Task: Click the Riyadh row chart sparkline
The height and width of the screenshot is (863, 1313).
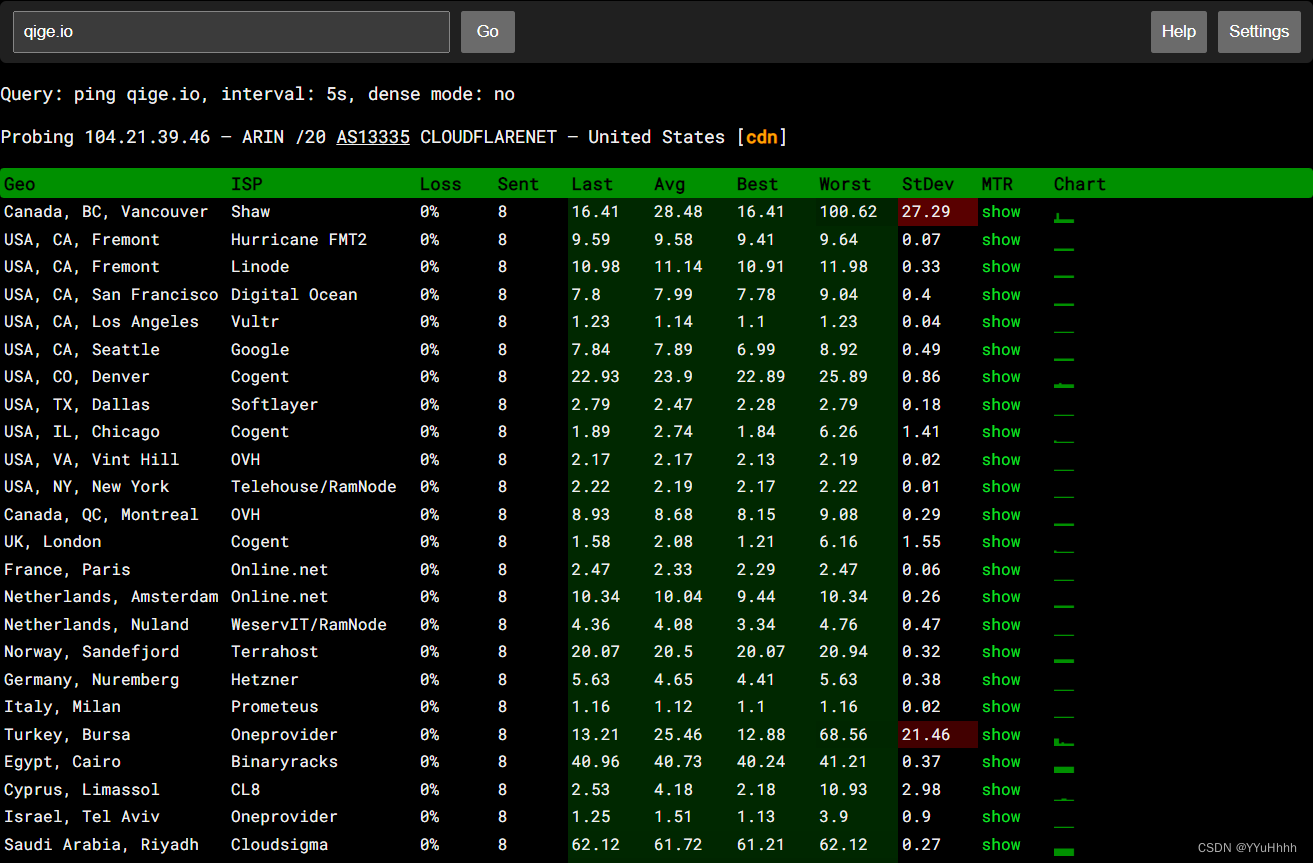Action: [x=1064, y=851]
